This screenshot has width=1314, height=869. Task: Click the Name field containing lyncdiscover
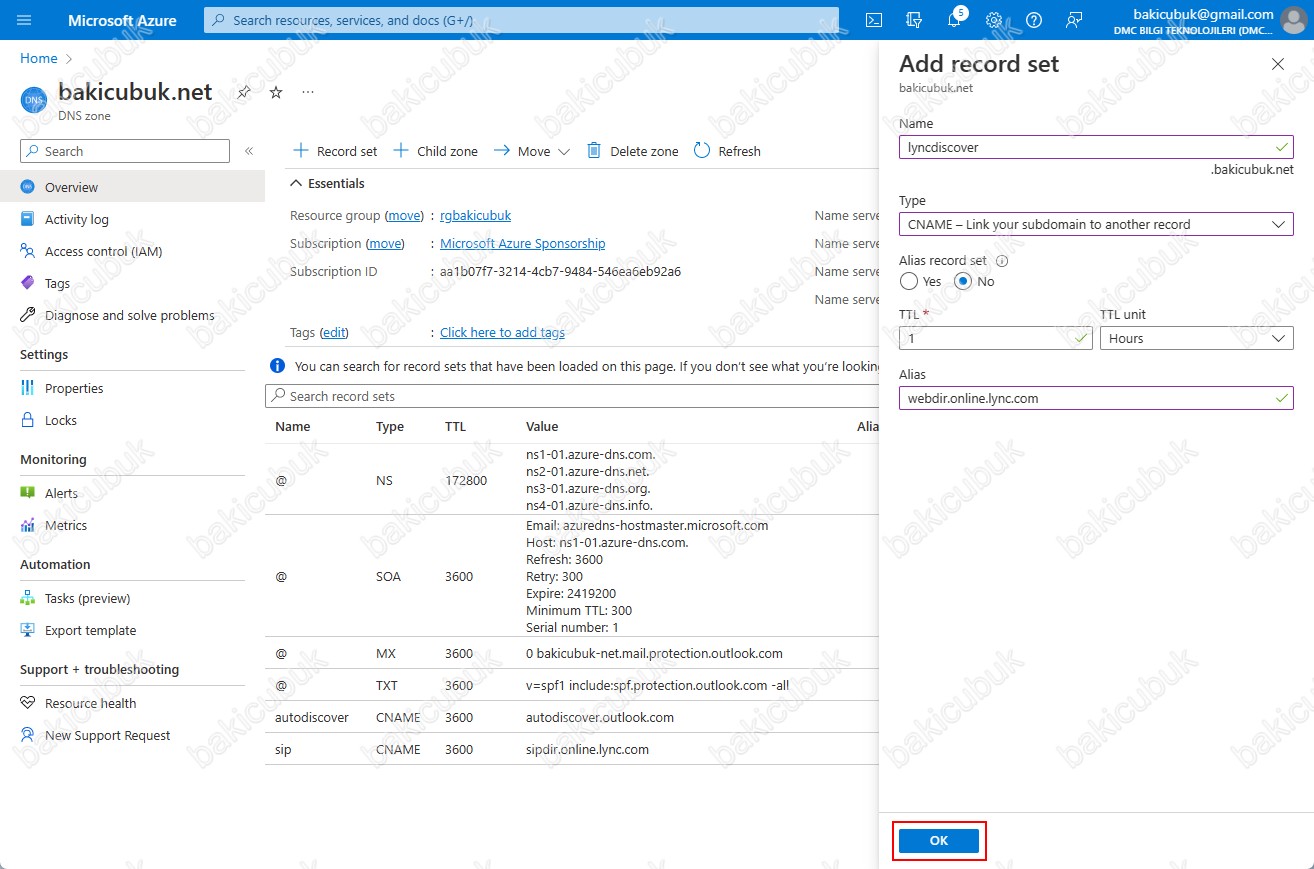pos(1096,147)
